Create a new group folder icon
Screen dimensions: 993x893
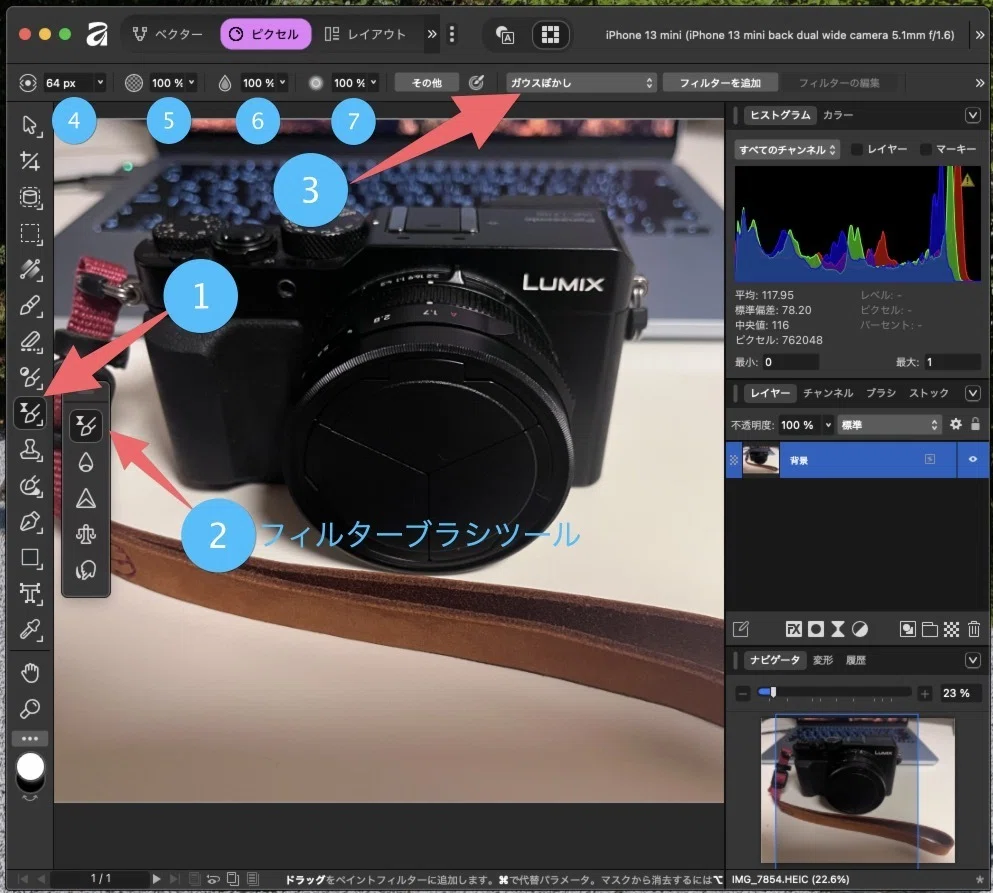pos(930,629)
